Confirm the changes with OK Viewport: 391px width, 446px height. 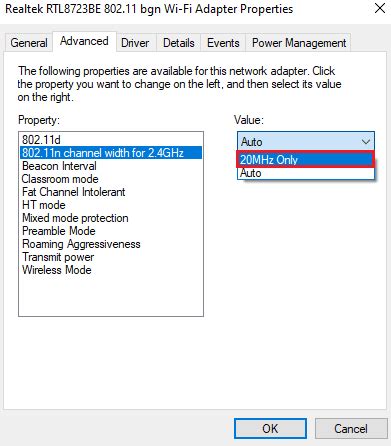point(270,428)
